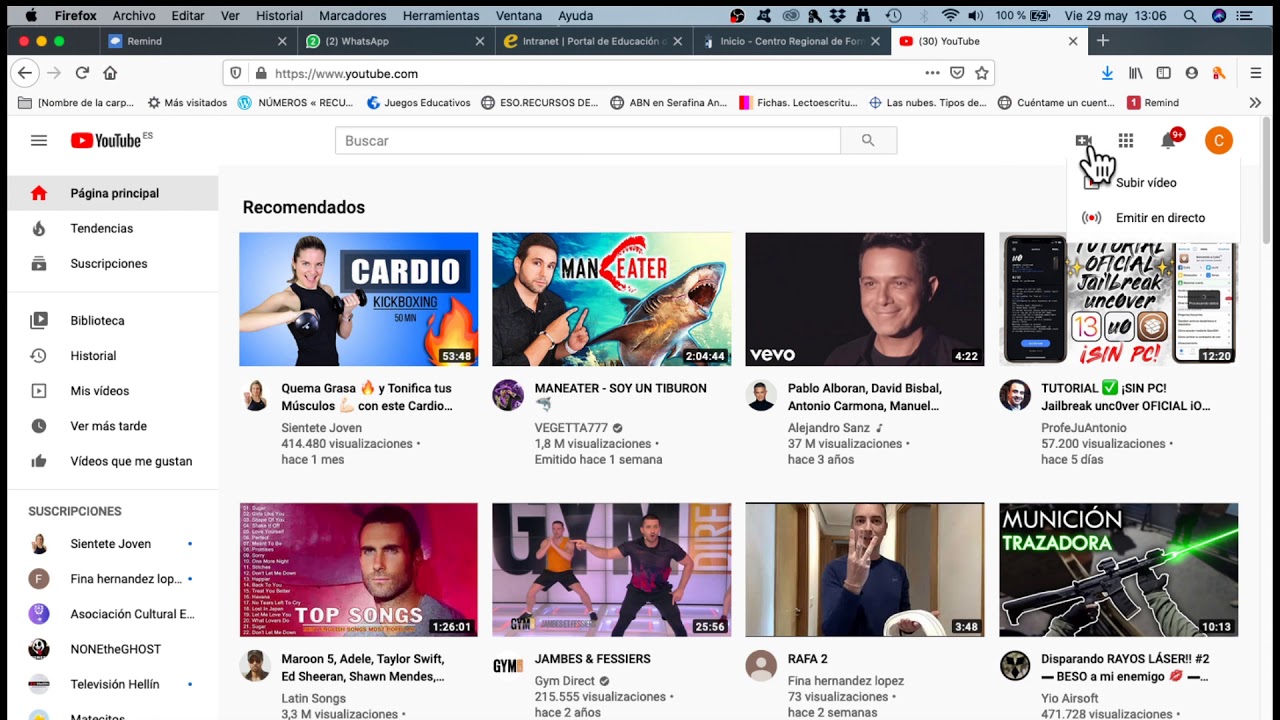Open Spotlight search in menu bar
The image size is (1280, 720).
click(x=1190, y=16)
